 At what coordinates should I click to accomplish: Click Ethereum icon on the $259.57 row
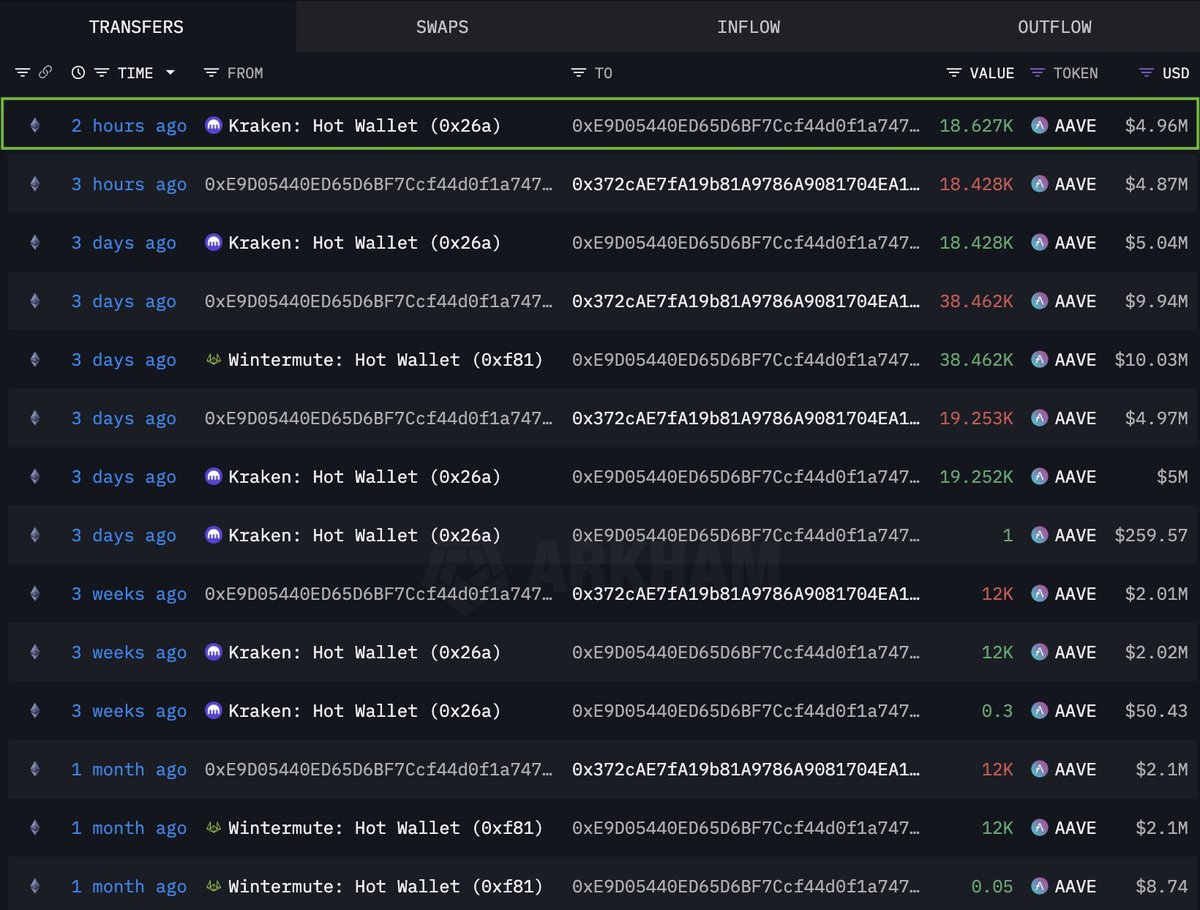click(x=35, y=535)
